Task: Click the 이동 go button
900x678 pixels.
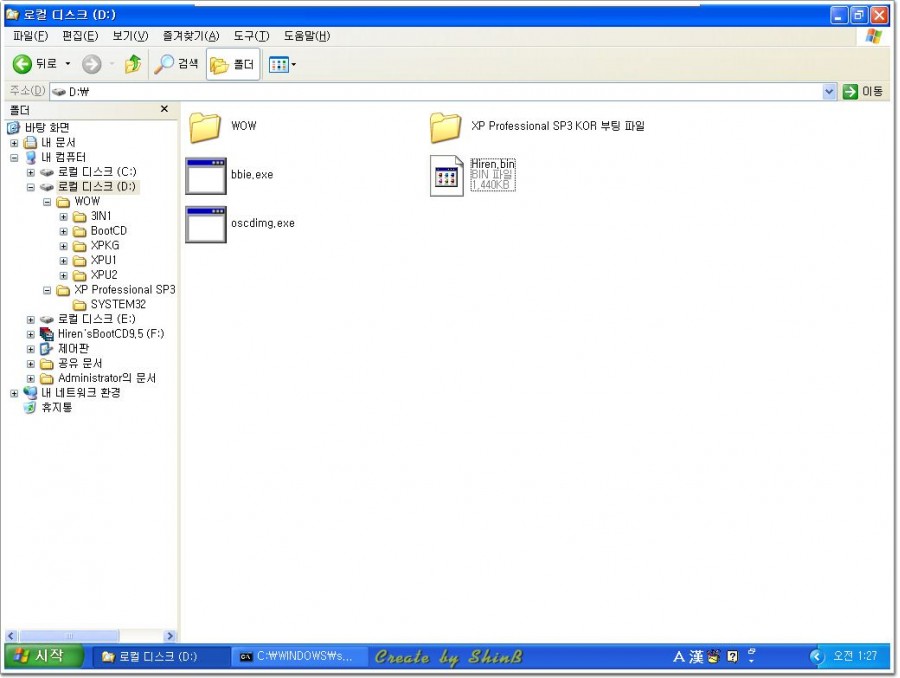Action: pyautogui.click(x=863, y=91)
